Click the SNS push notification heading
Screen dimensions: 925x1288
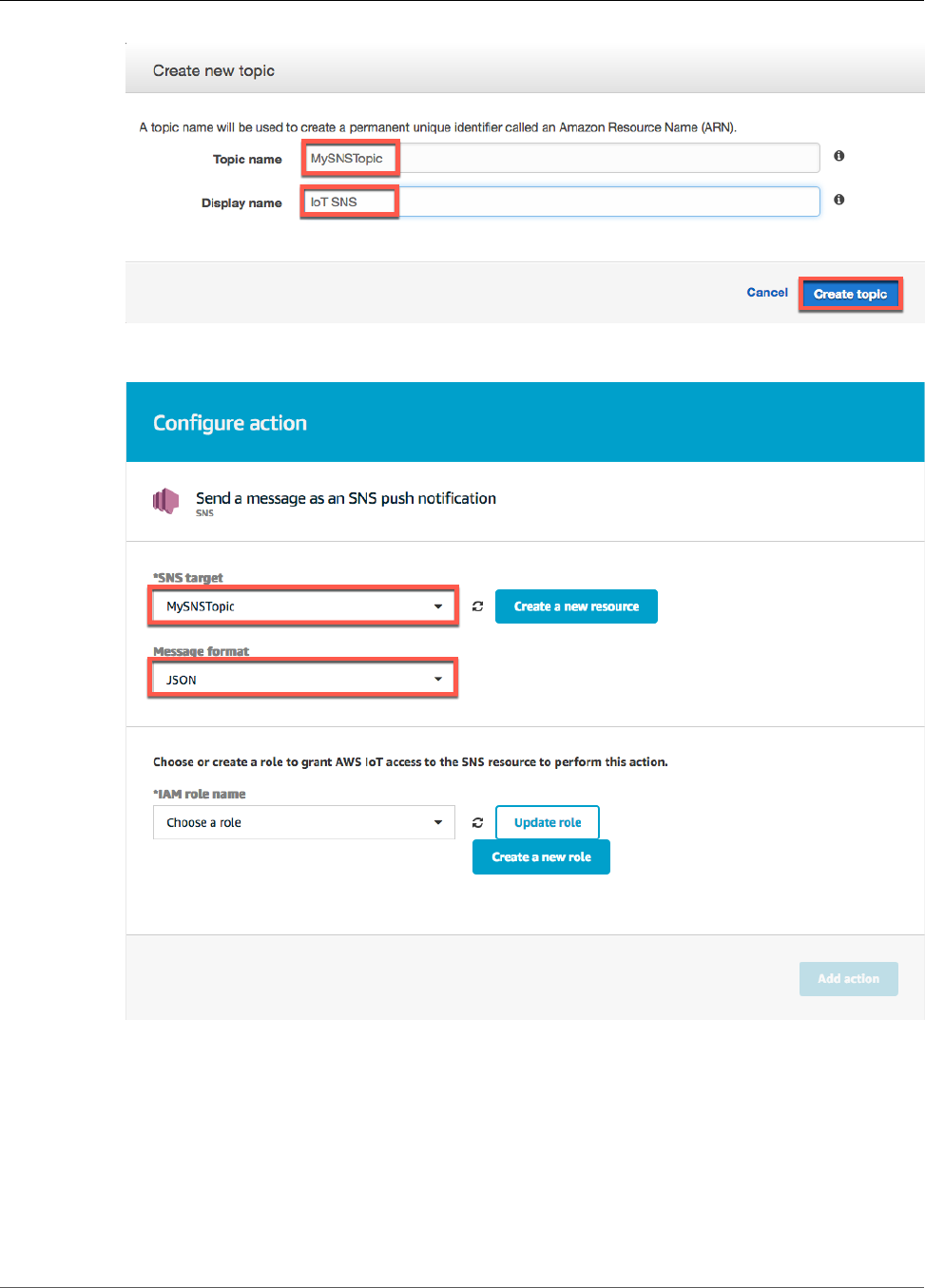pyautogui.click(x=346, y=498)
